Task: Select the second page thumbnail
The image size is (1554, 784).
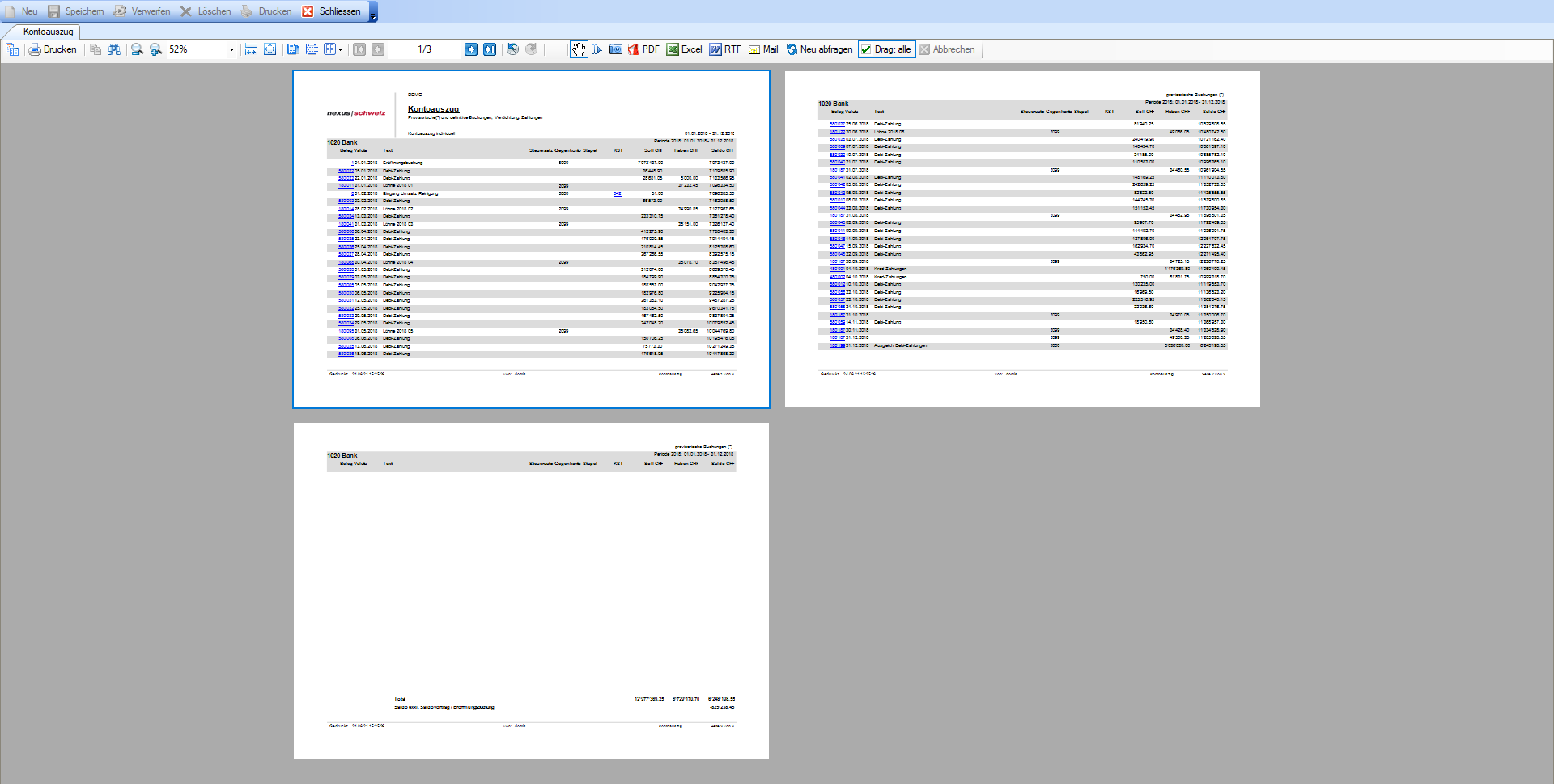Action: click(x=1022, y=239)
